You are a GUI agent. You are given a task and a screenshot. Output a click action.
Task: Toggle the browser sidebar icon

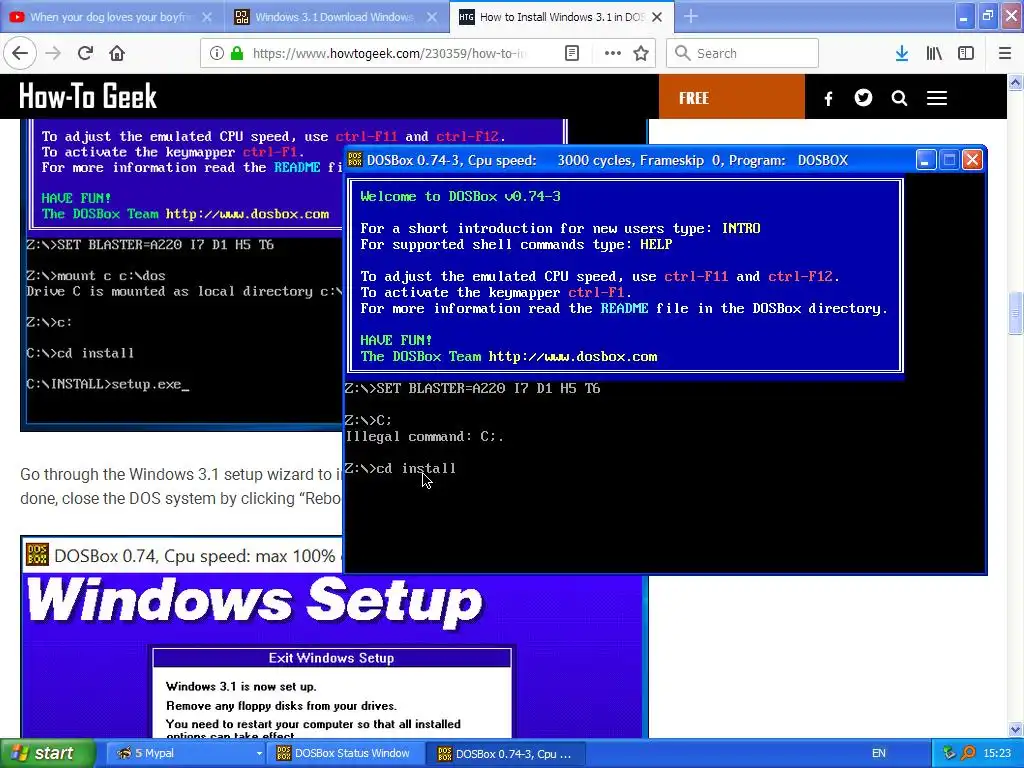coord(966,54)
